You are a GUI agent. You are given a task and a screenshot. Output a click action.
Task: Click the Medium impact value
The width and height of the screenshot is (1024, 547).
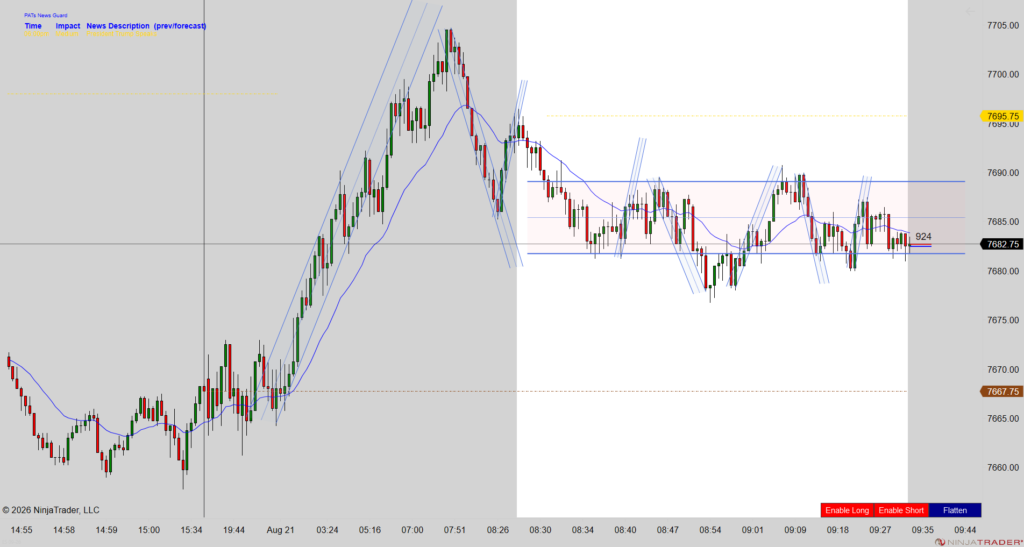67,34
